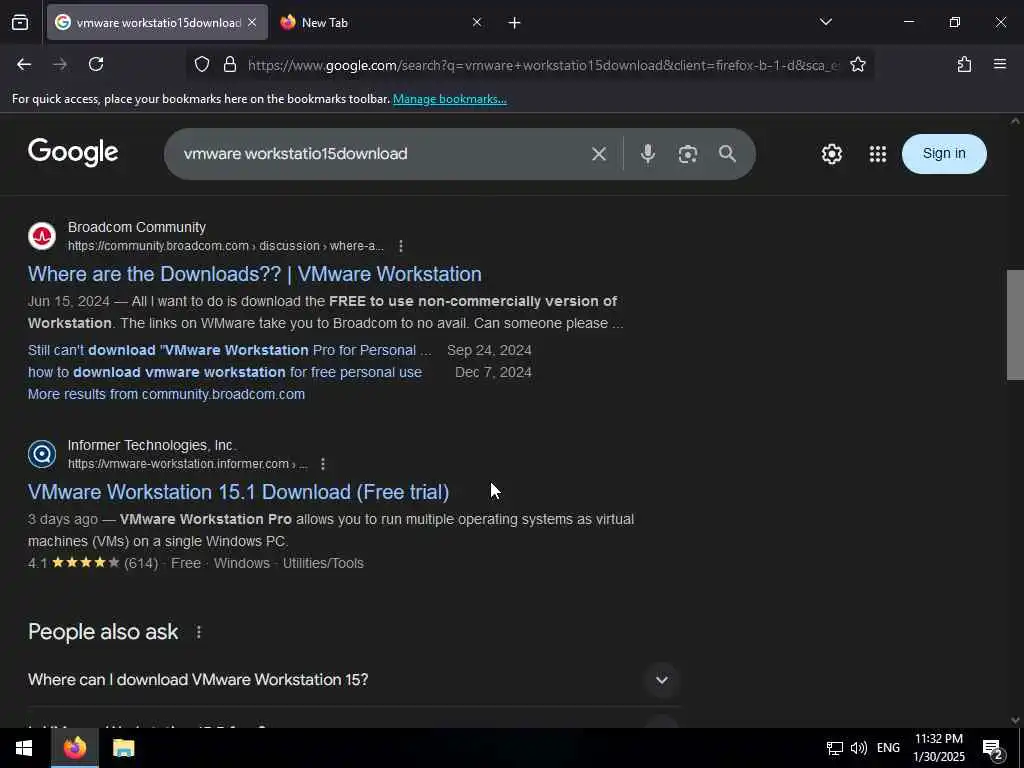The width and height of the screenshot is (1024, 768).
Task: Click the 'Sep 24, 2024' date text
Action: pos(489,350)
